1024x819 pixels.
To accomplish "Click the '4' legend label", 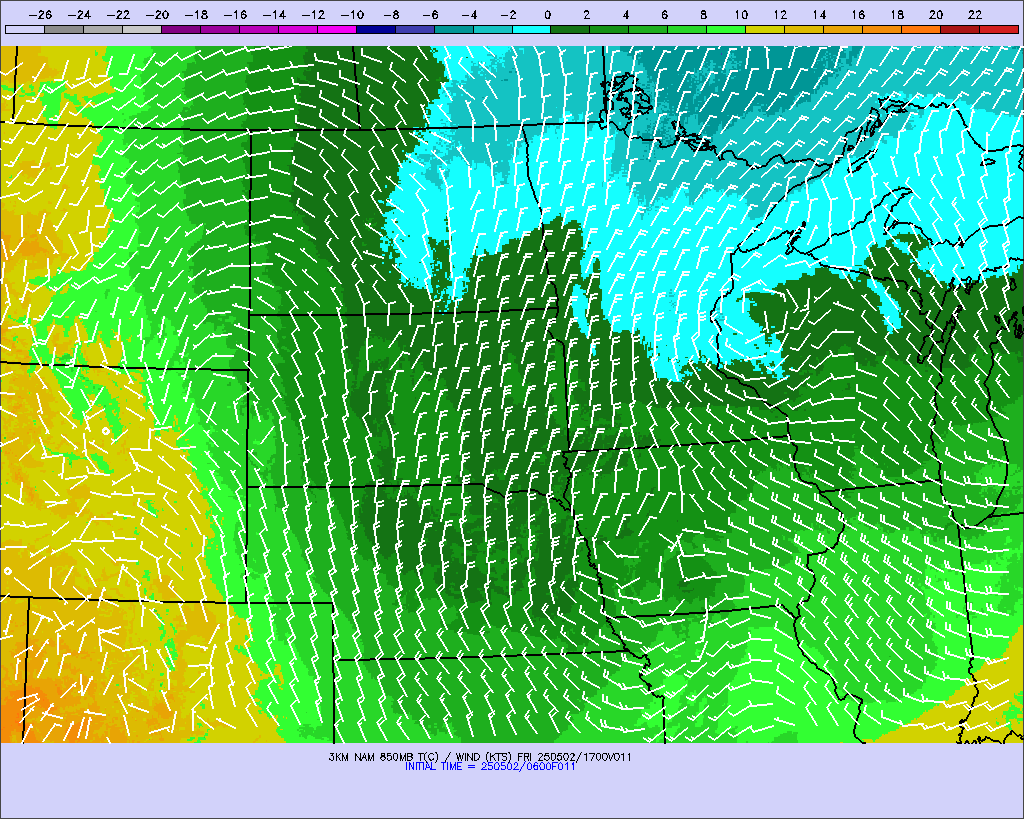I will (x=626, y=15).
